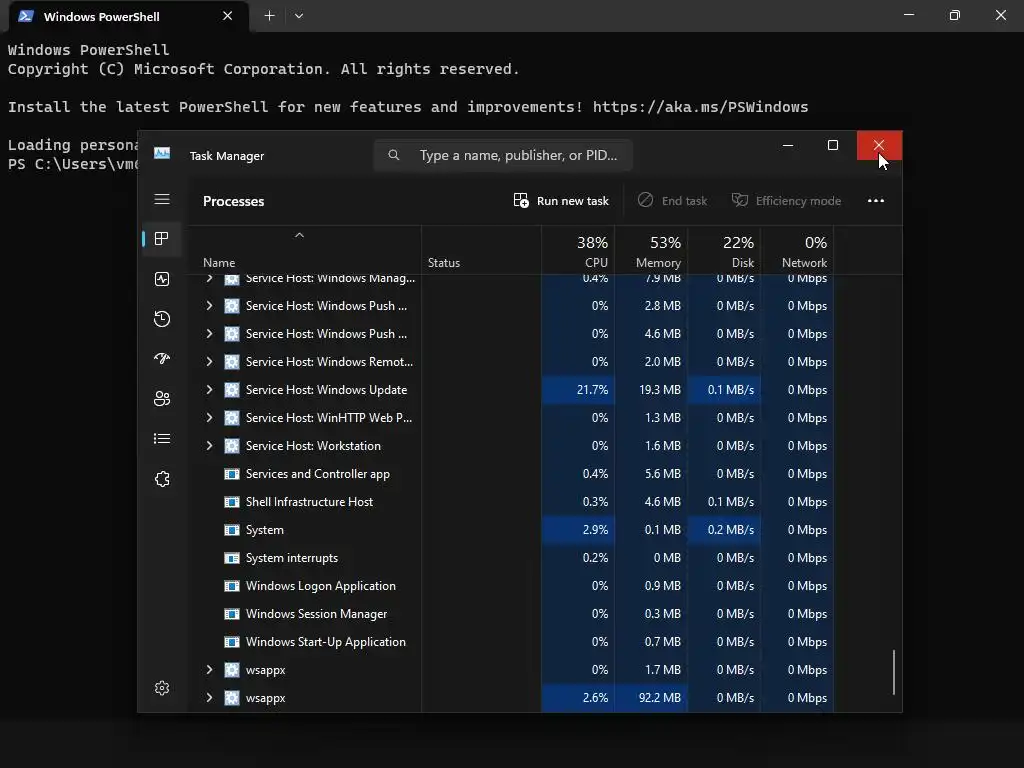Click the Service Host: Workstation gear icon
Screen dimensions: 1024x768
tap(232, 446)
